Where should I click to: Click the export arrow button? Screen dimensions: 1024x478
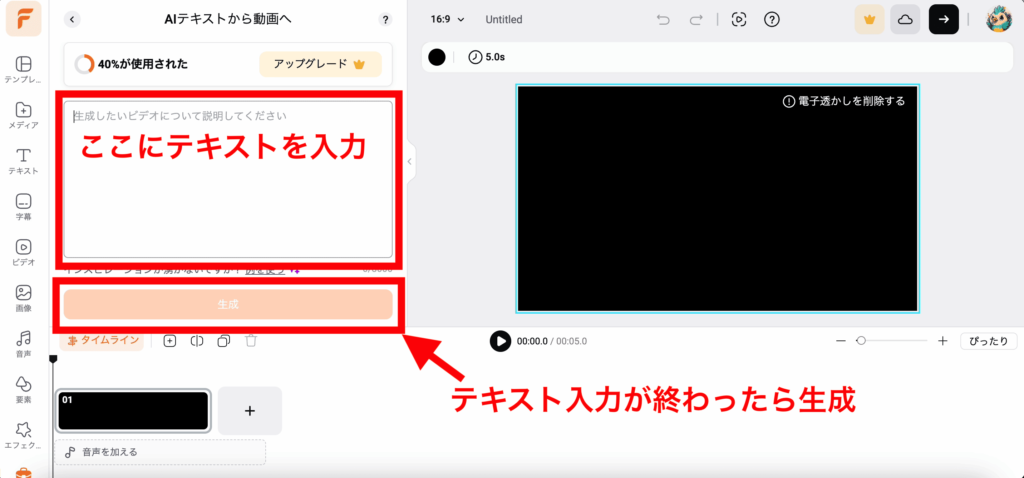tap(944, 20)
